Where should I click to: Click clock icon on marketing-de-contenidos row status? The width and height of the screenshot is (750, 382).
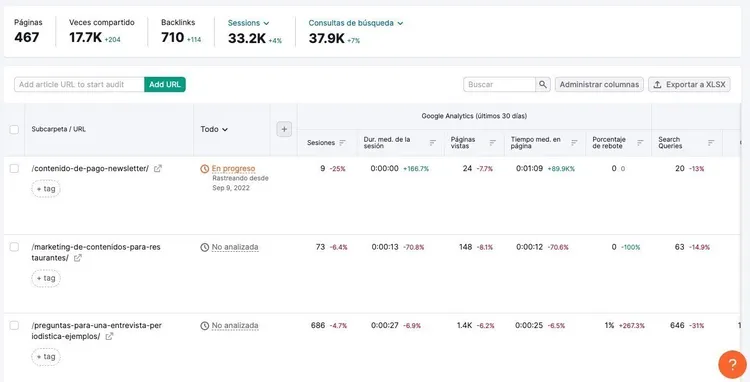click(205, 247)
